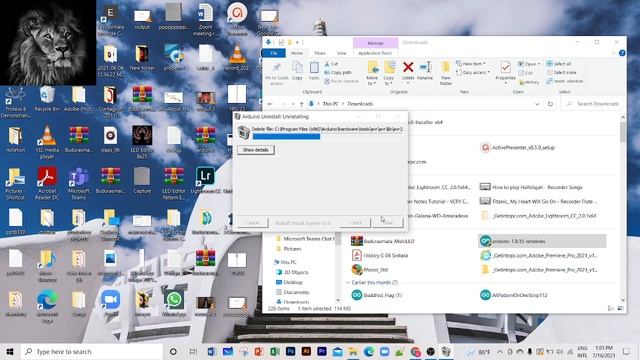The image size is (640, 360).
Task: Open the File tab in Explorer
Action: click(273, 53)
